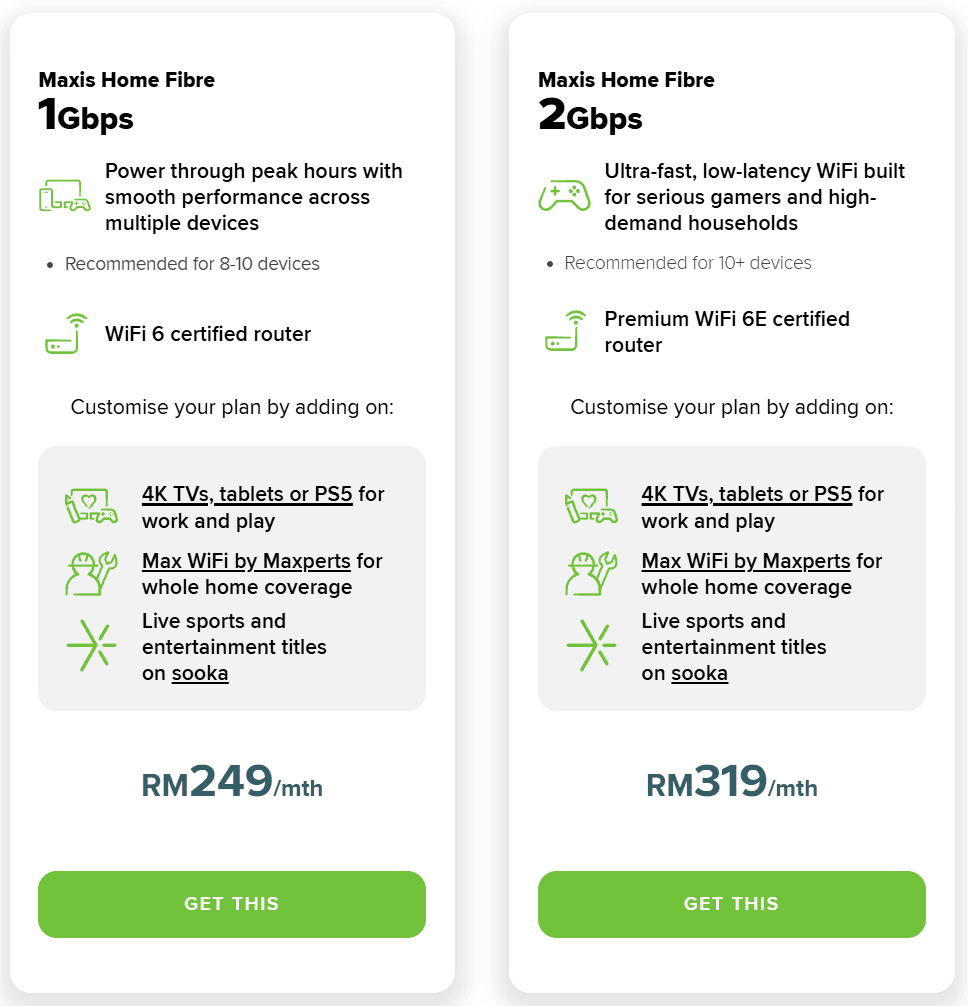Click the RM319/mth price text
968x1006 pixels.
pyautogui.click(x=732, y=783)
